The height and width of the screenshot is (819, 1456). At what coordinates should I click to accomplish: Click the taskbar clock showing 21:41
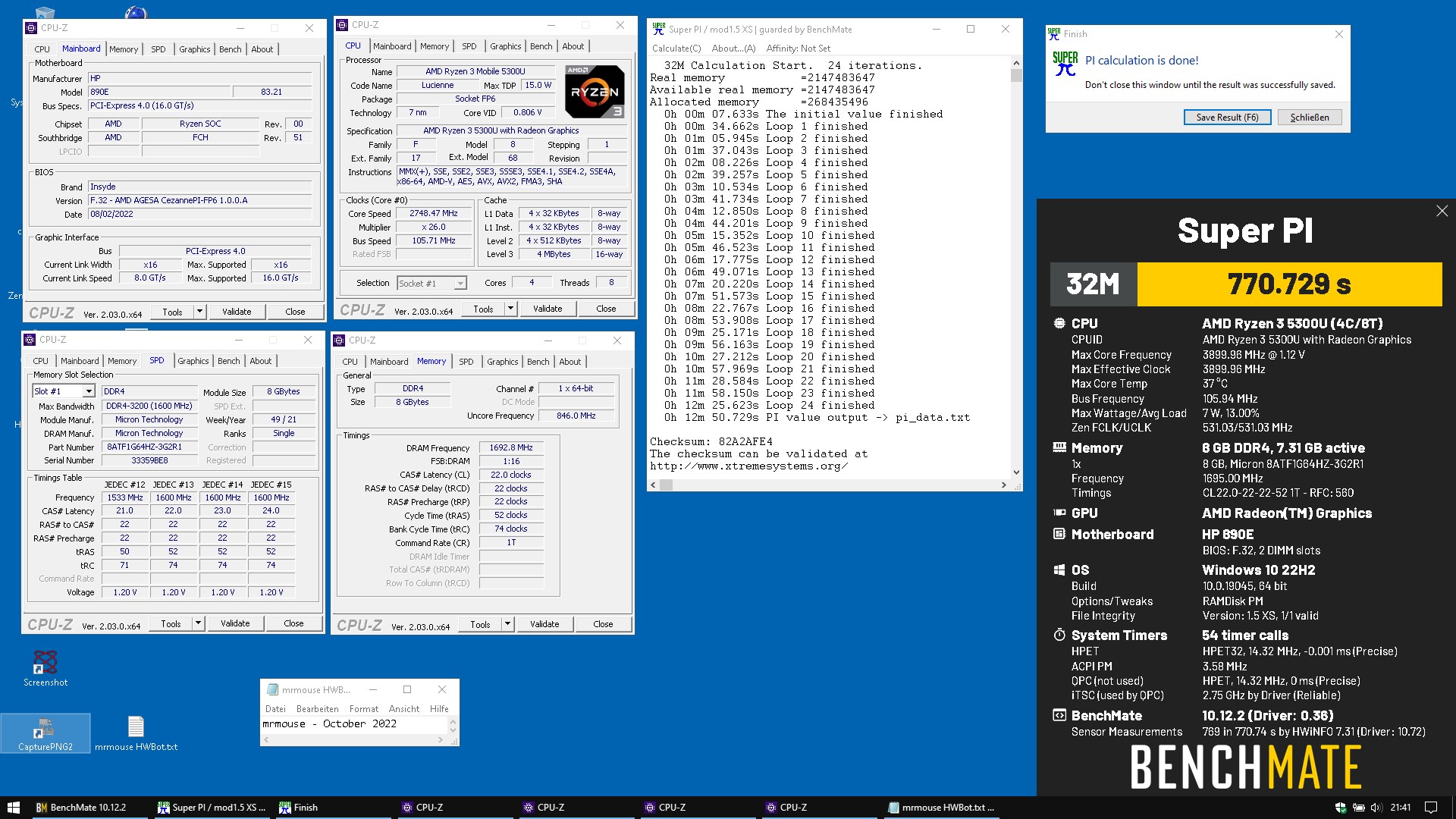(x=1400, y=808)
